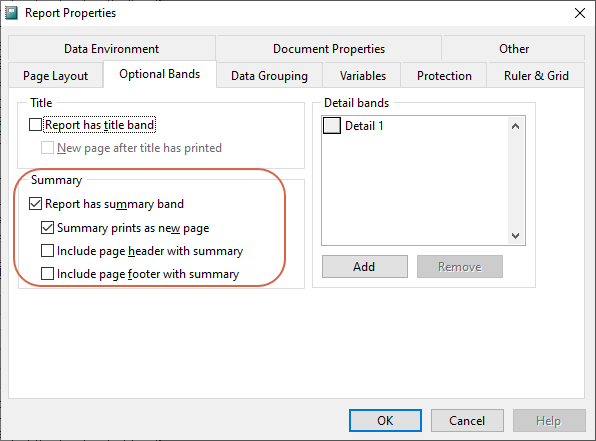
Task: Select Detail 1 in the list
Action: [364, 125]
